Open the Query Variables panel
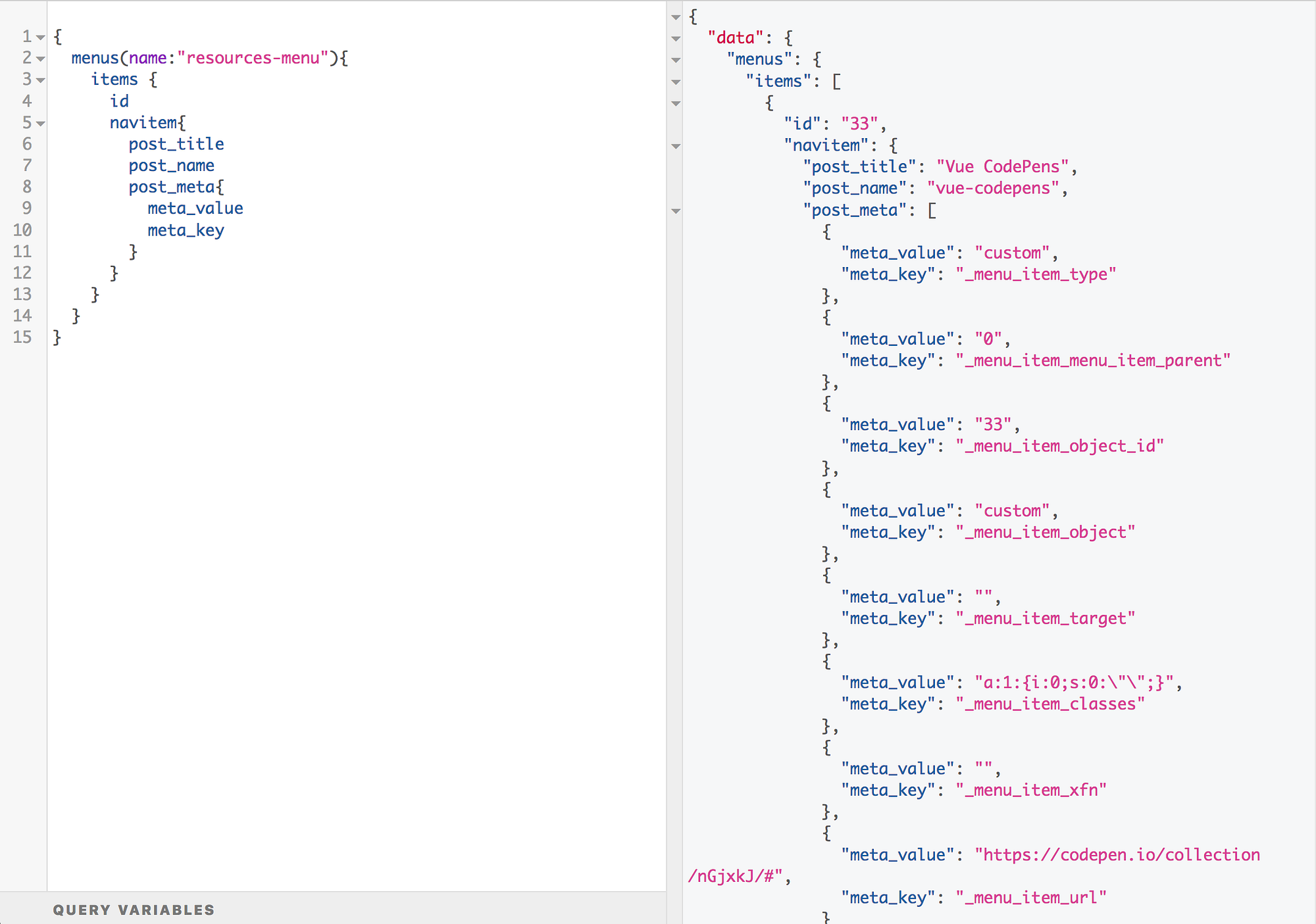 [x=134, y=910]
